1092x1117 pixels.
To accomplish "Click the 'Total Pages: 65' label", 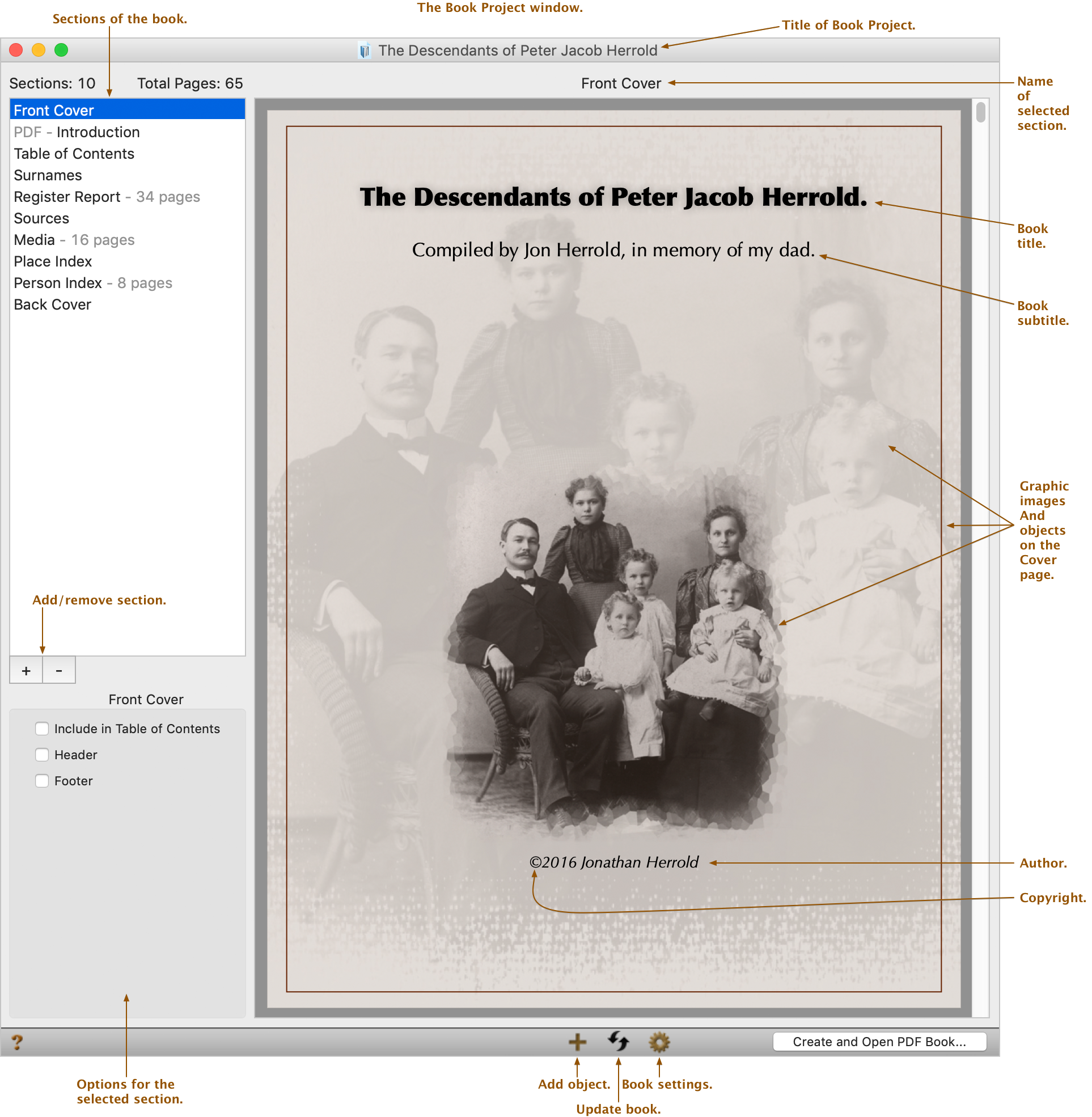I will (190, 83).
